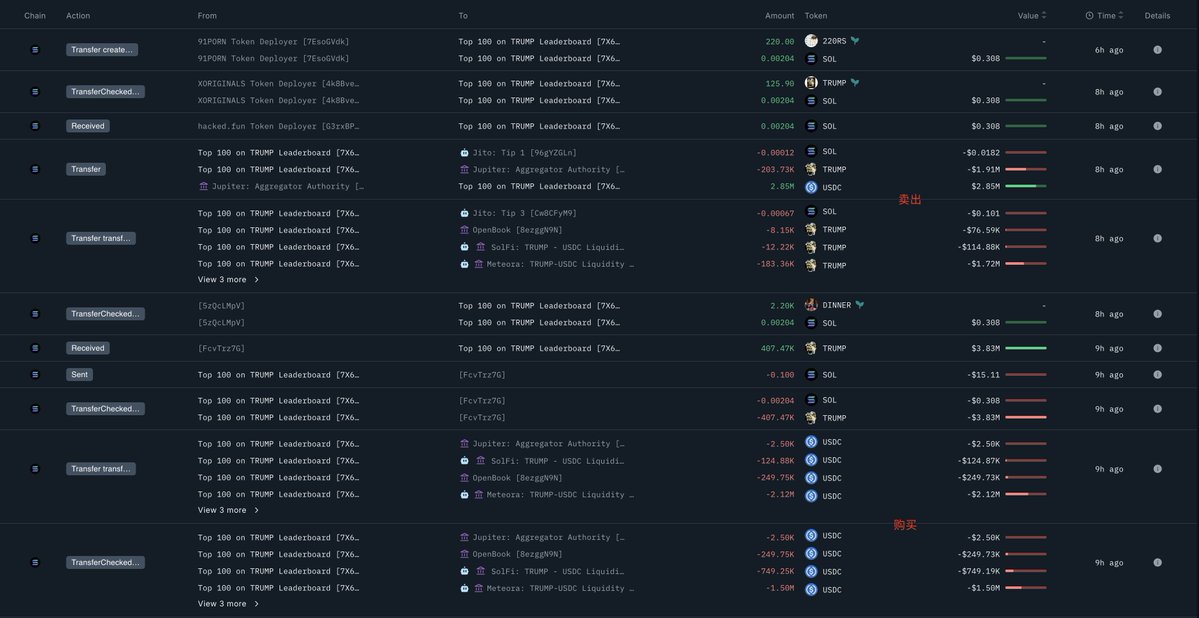
Task: Click the green value bar beside $3.83M
Action: (x=1025, y=348)
